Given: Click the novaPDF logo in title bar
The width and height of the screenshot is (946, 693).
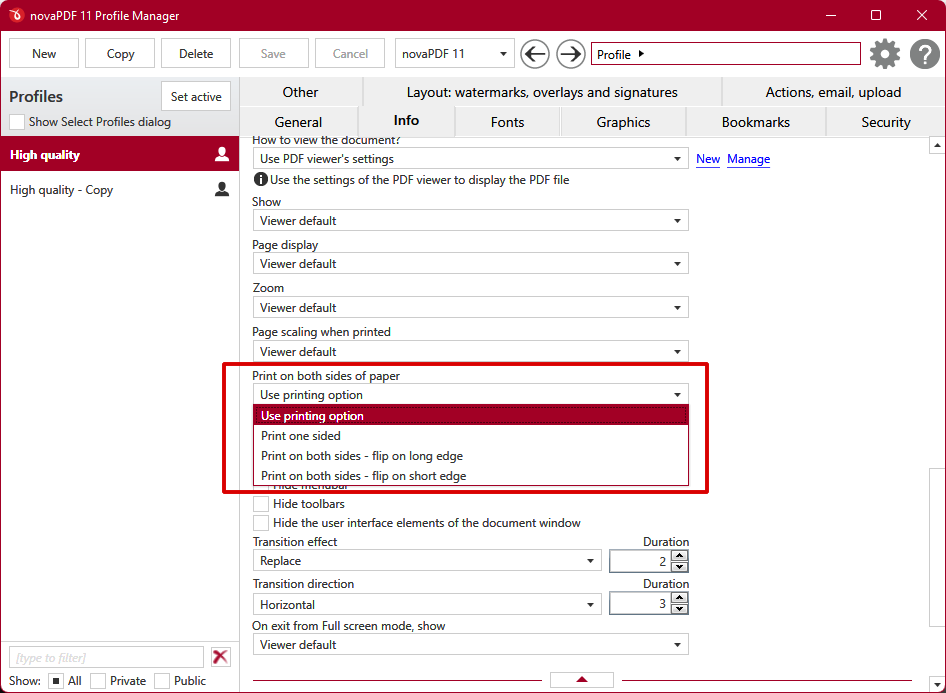Looking at the screenshot, I should [16, 15].
